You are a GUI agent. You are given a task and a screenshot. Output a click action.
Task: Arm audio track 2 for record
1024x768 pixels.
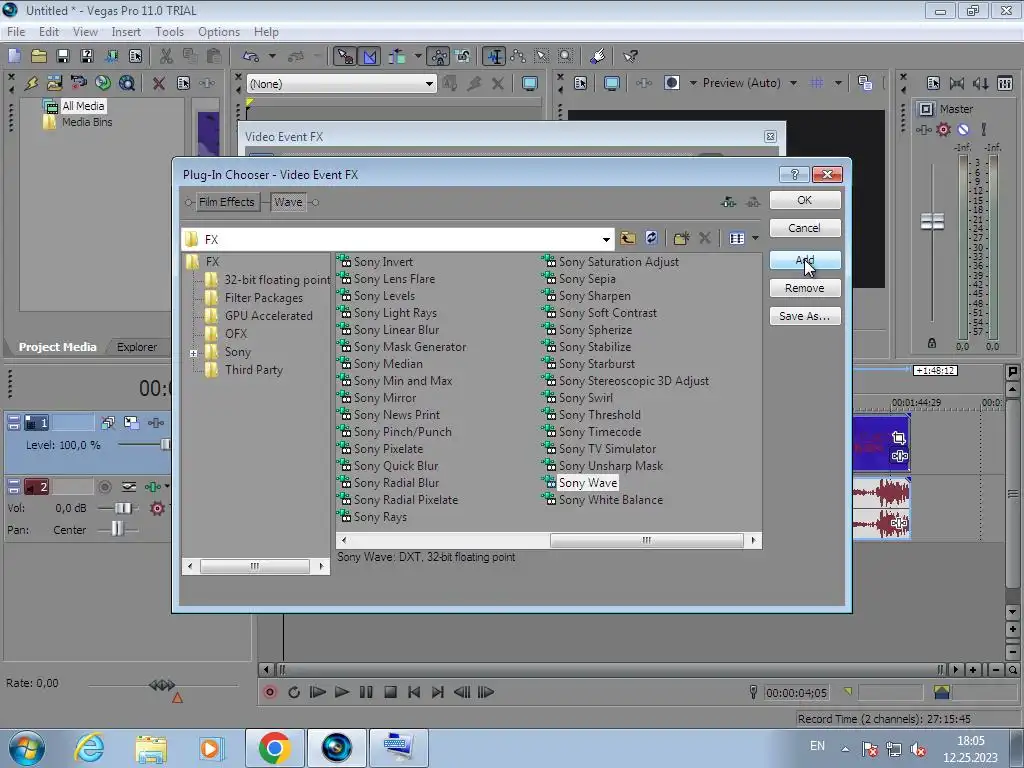point(104,487)
